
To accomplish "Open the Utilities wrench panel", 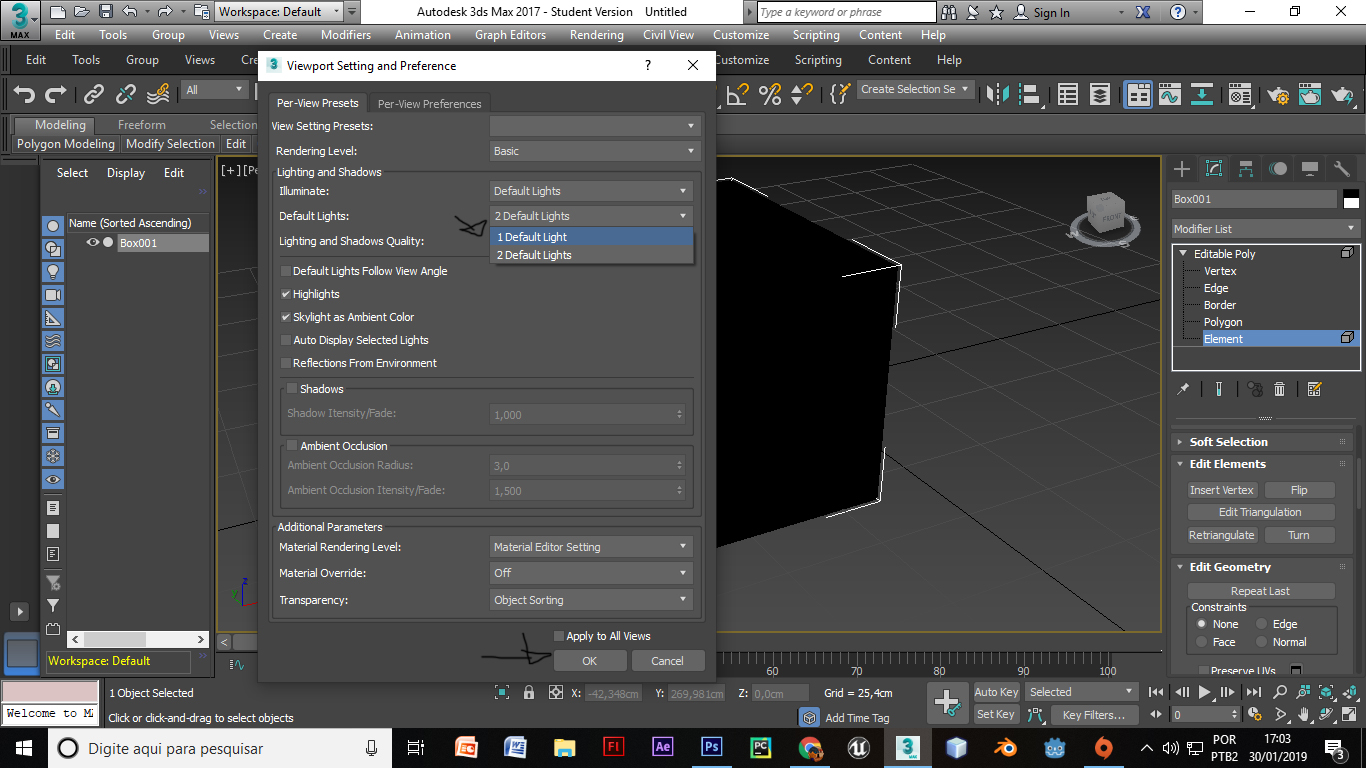I will pyautogui.click(x=1341, y=168).
